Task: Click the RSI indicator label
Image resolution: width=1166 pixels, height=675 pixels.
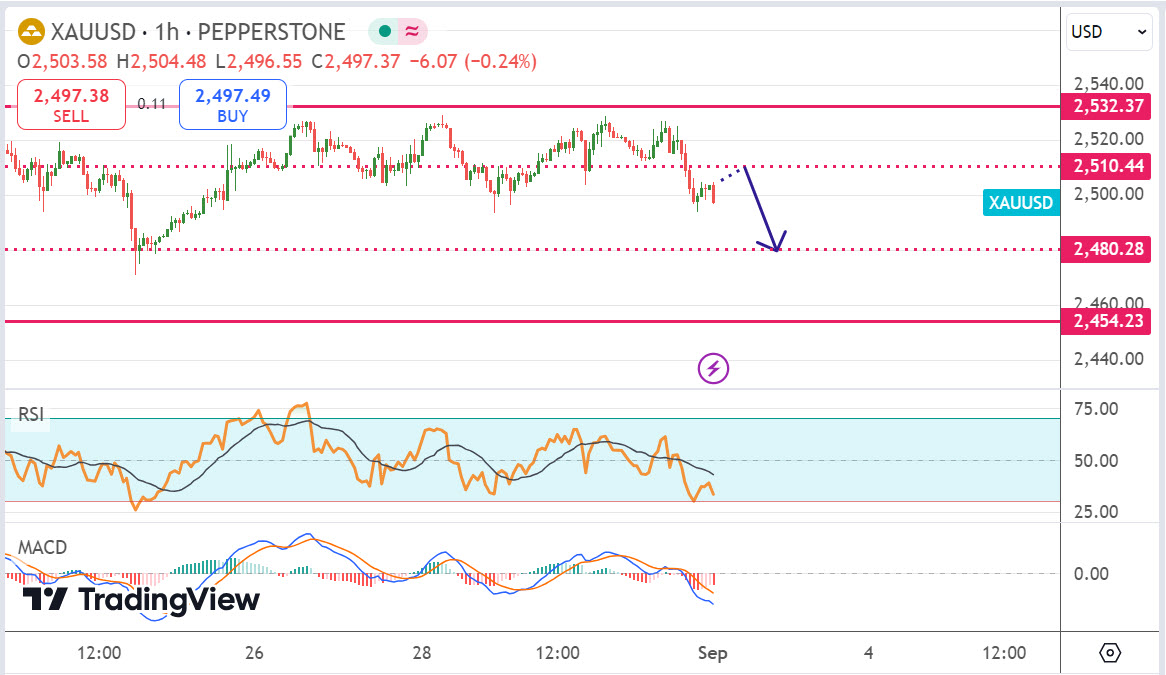Action: [x=32, y=414]
